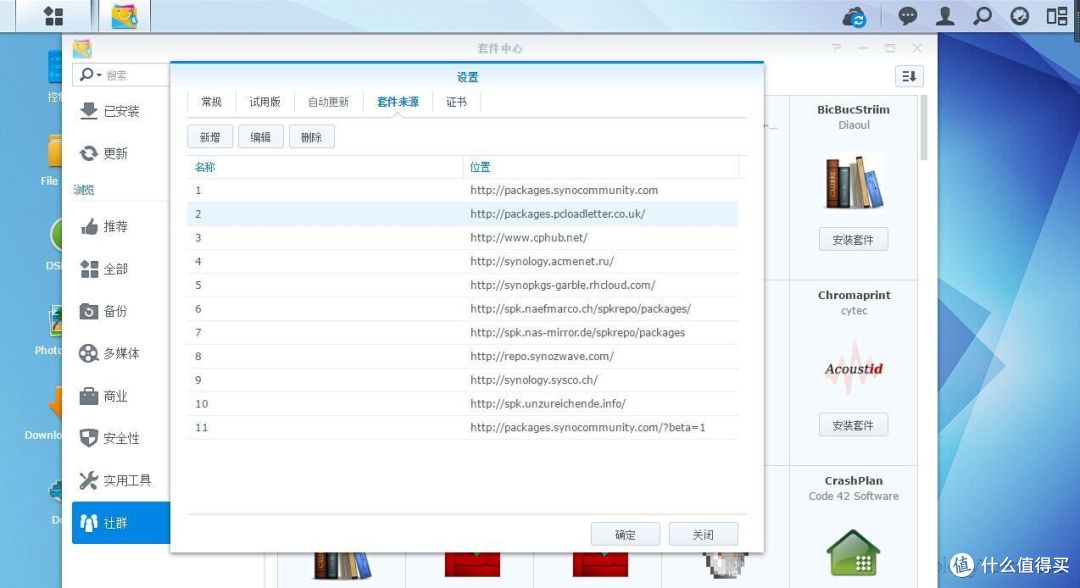Select source spk.nas-mirror.de

463,333
